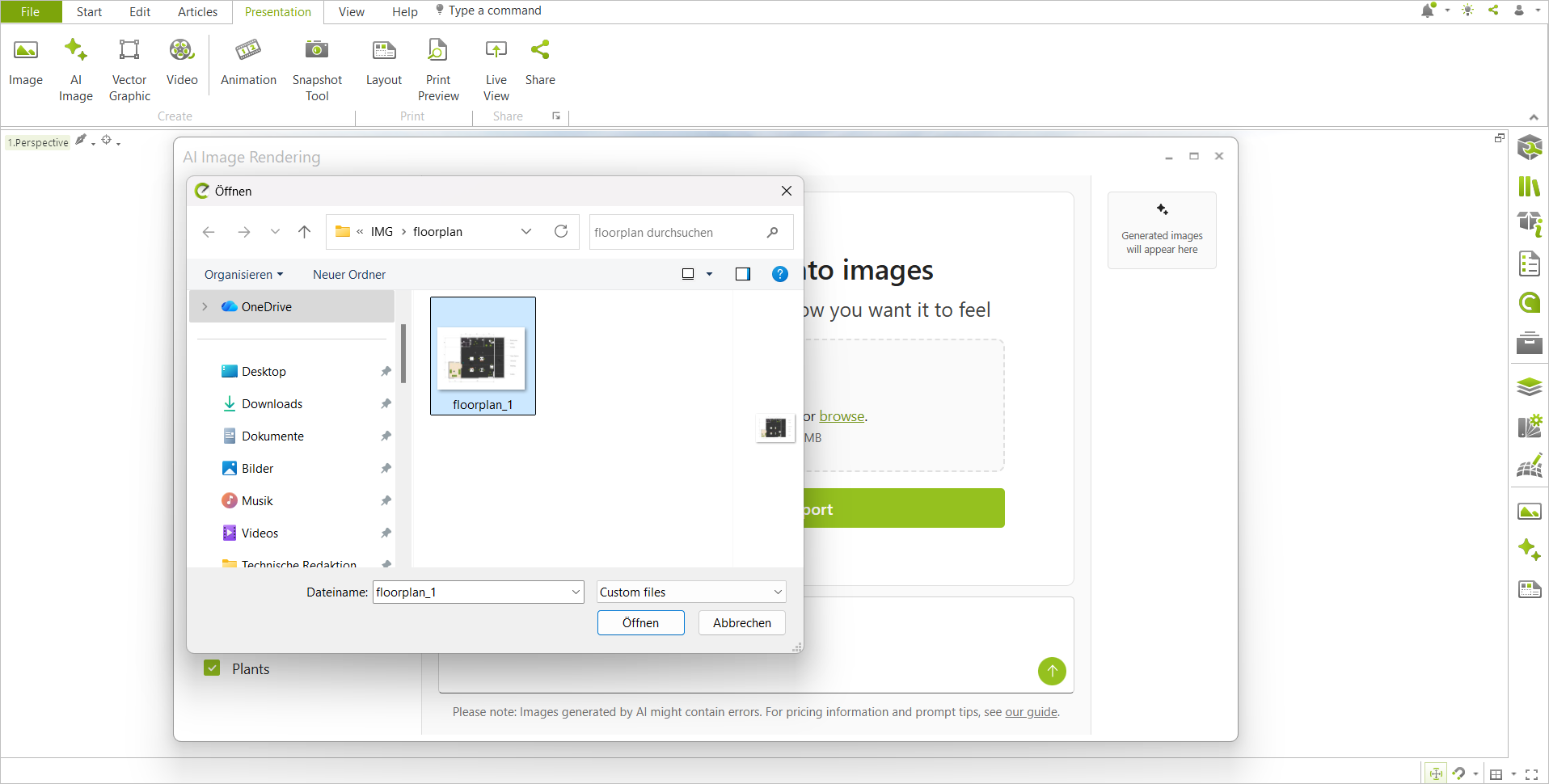Click the lightbulb theme icon
Viewport: 1549px width, 784px height.
click(x=1468, y=11)
